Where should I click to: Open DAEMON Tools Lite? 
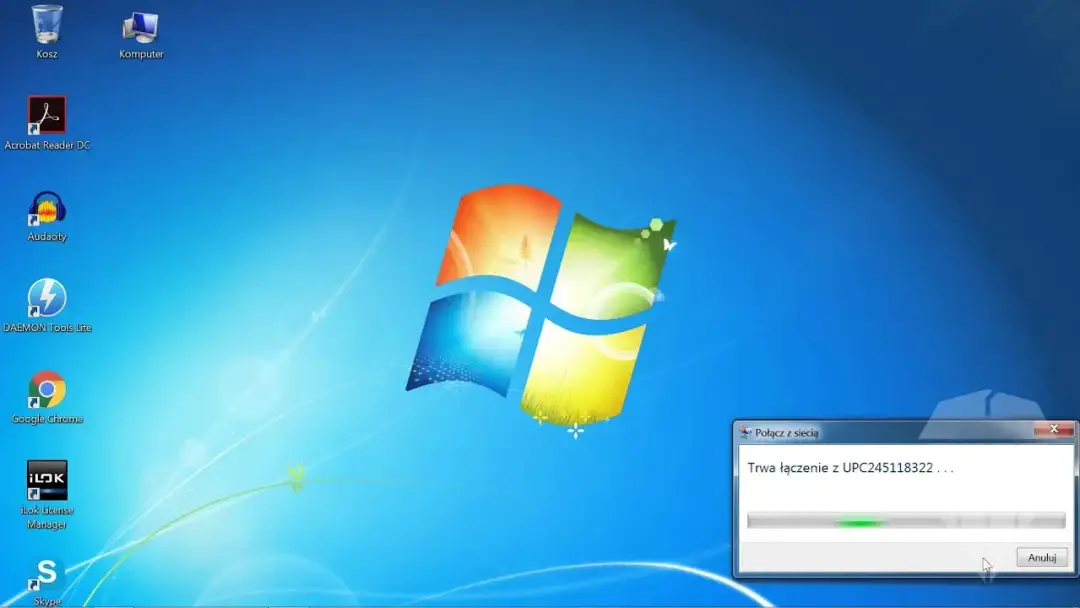pyautogui.click(x=46, y=298)
